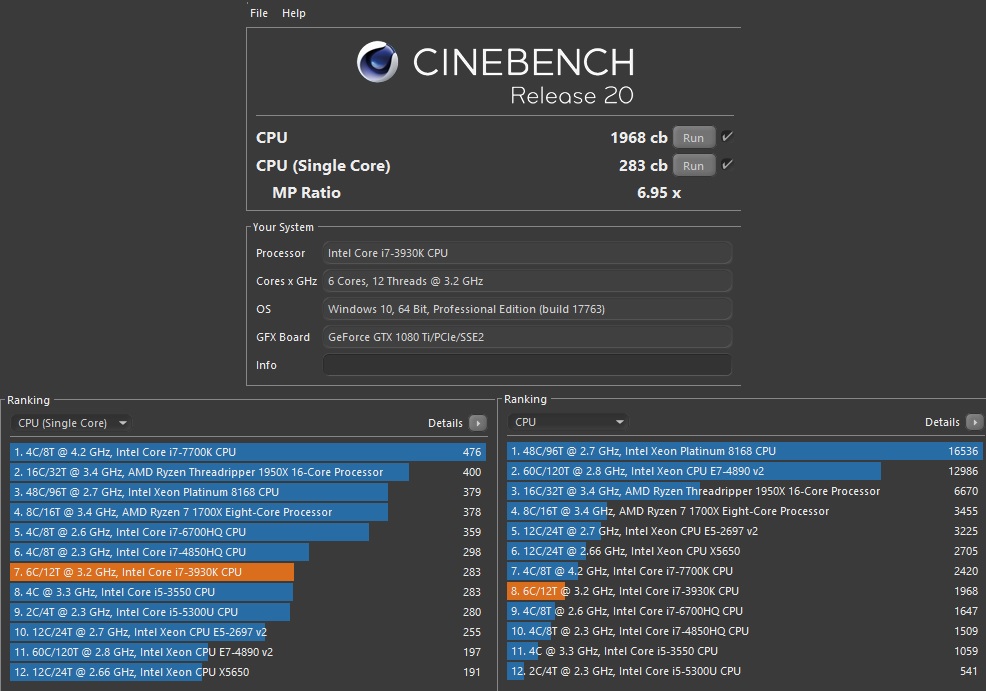986x691 pixels.
Task: Click the Cores x GHz field showing 6 Cores
Action: pyautogui.click(x=527, y=281)
